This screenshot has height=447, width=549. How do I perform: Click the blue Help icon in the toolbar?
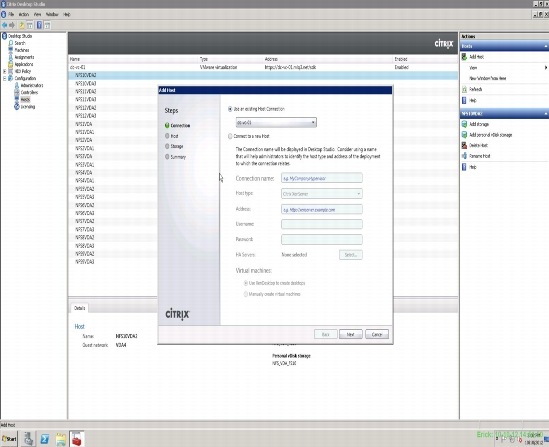tap(39, 25)
